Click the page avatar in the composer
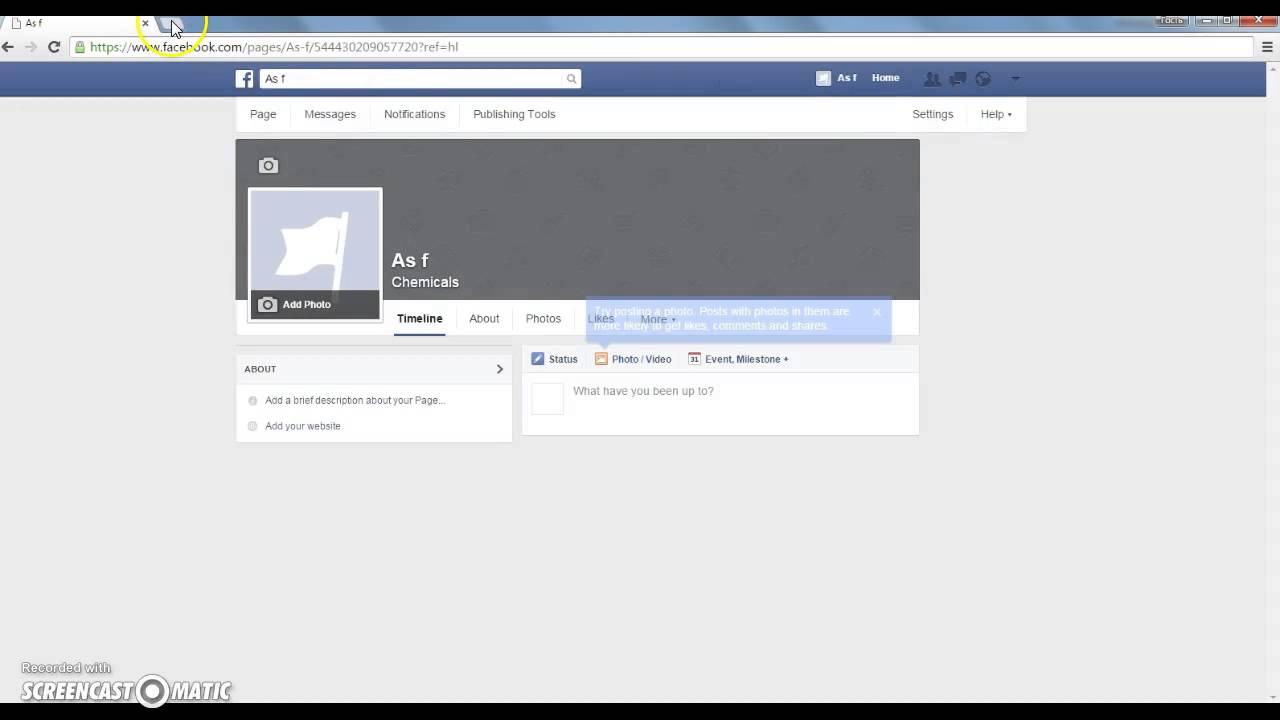Screen dimensions: 1280x720 pyautogui.click(x=547, y=398)
